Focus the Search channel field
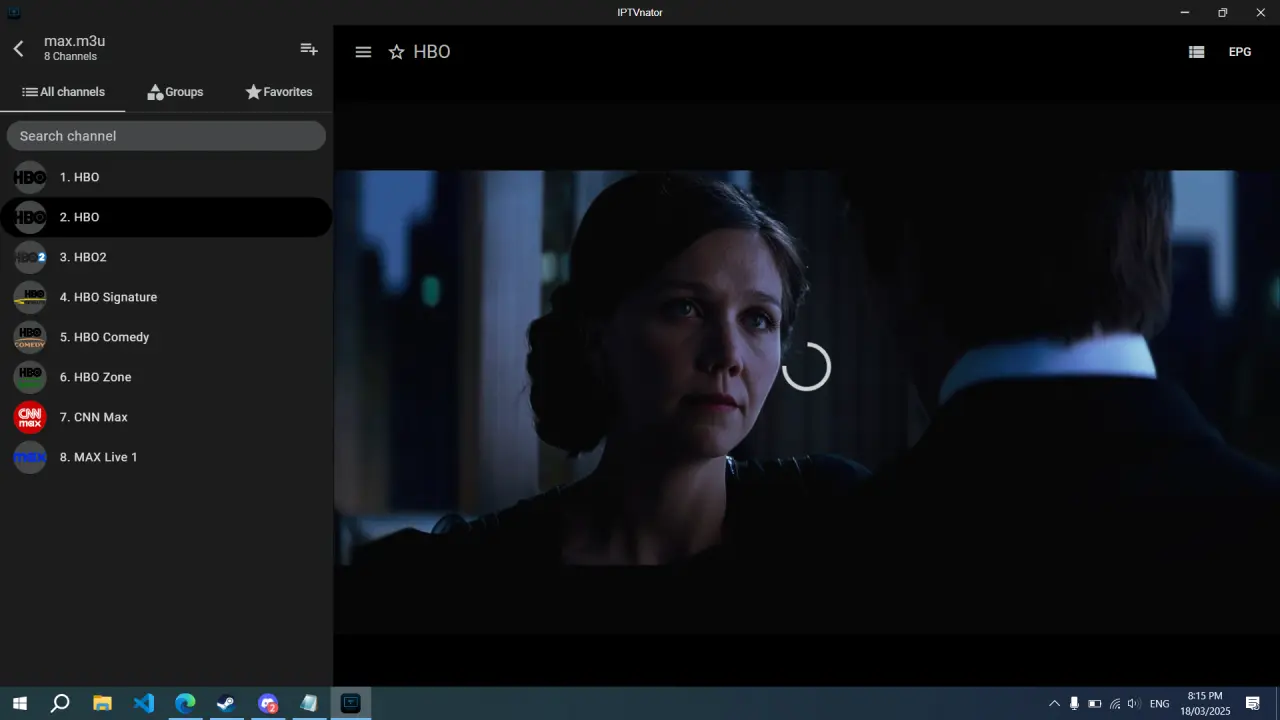The image size is (1280, 720). 166,136
